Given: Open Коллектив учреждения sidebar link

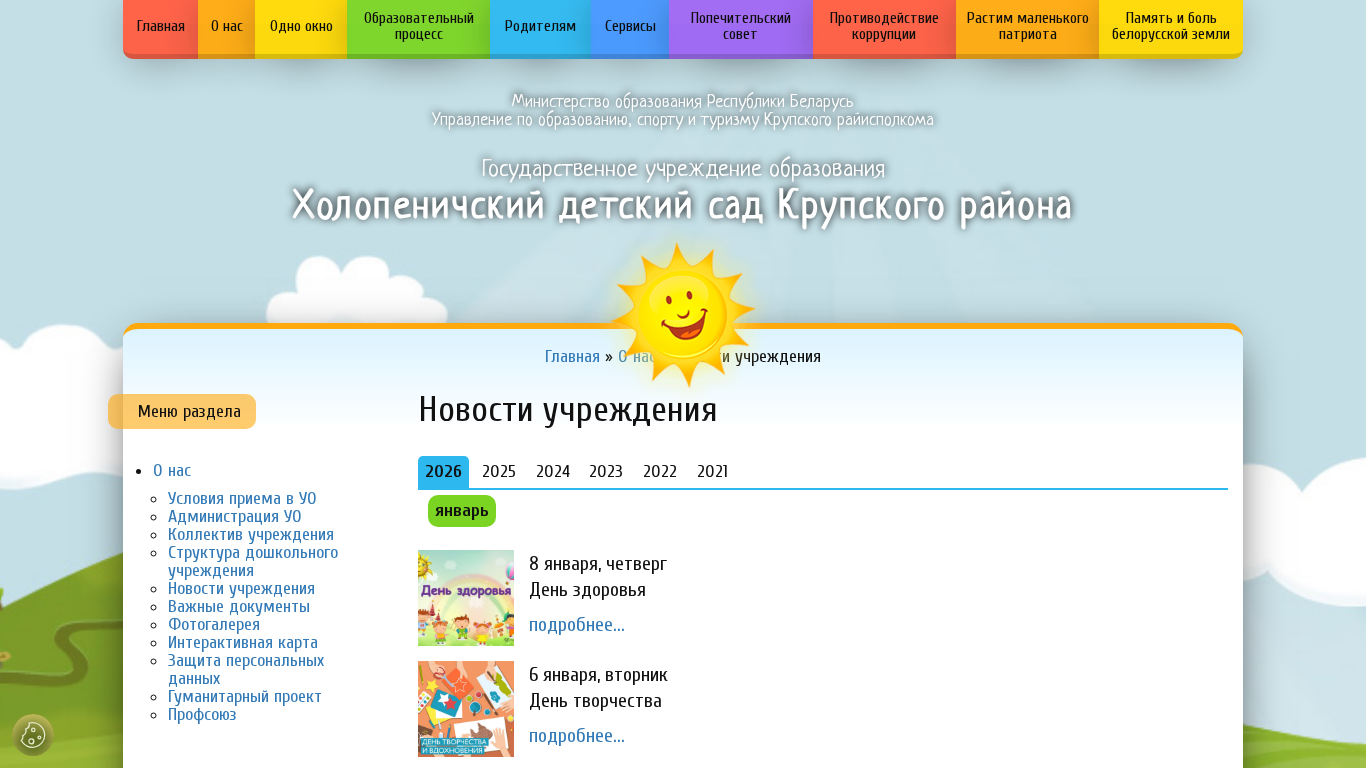Looking at the screenshot, I should [x=251, y=535].
